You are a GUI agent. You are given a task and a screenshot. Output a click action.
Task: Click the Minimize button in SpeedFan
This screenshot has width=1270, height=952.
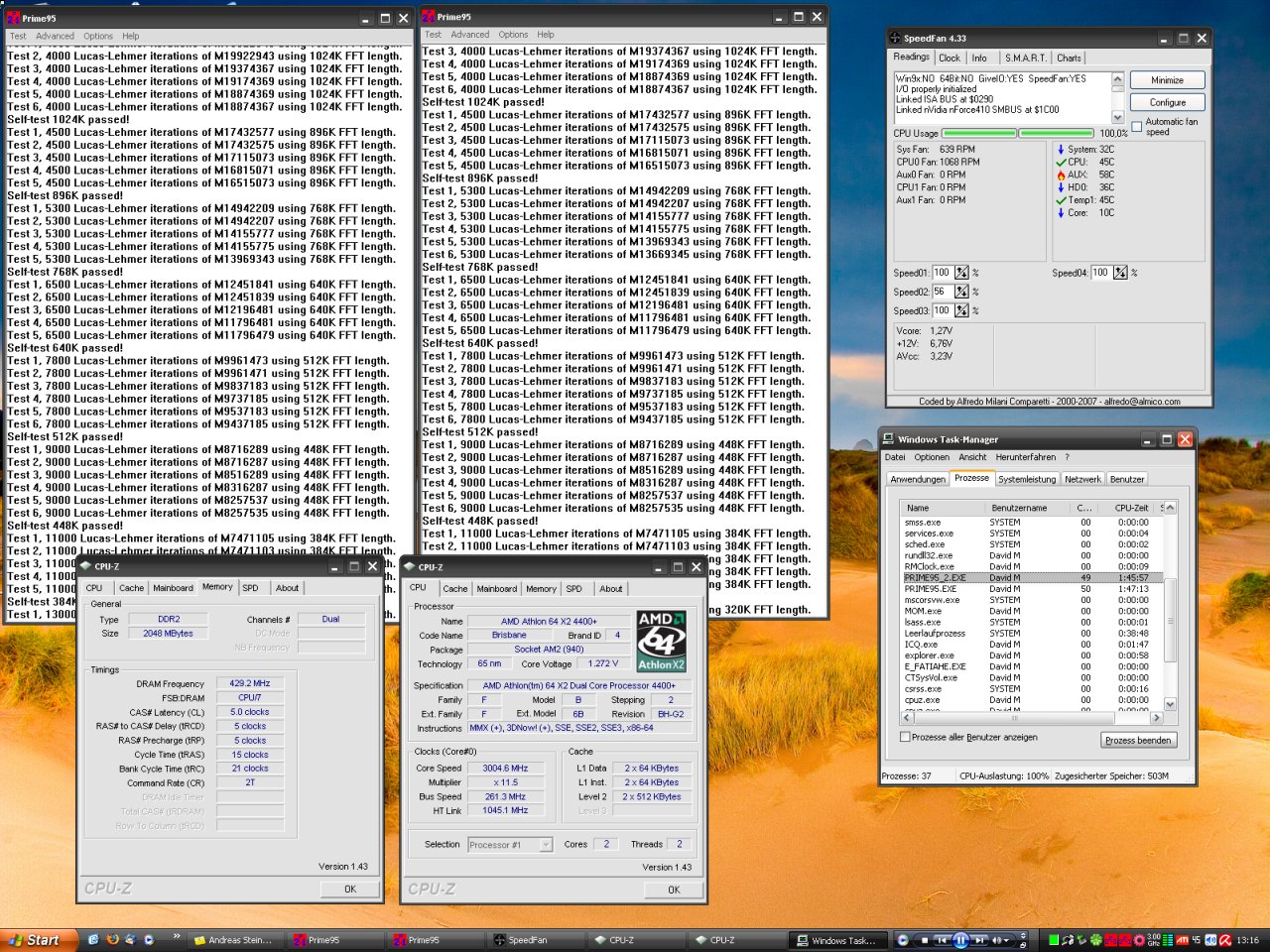tap(1167, 80)
